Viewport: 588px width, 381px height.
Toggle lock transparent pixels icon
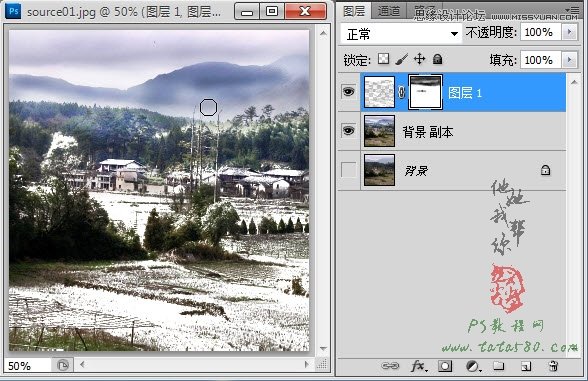pos(383,59)
